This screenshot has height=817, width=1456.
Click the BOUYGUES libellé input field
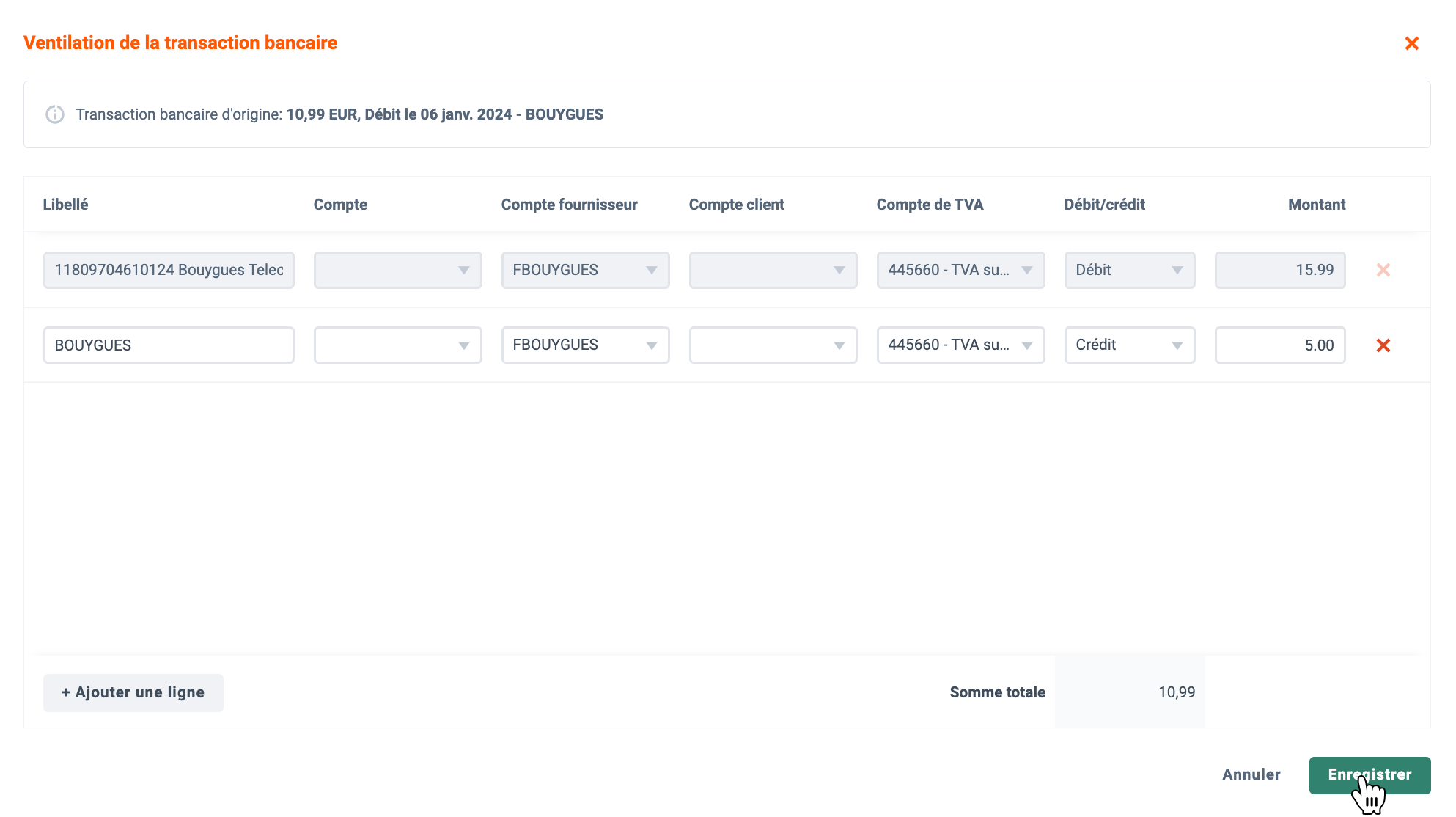(x=169, y=345)
